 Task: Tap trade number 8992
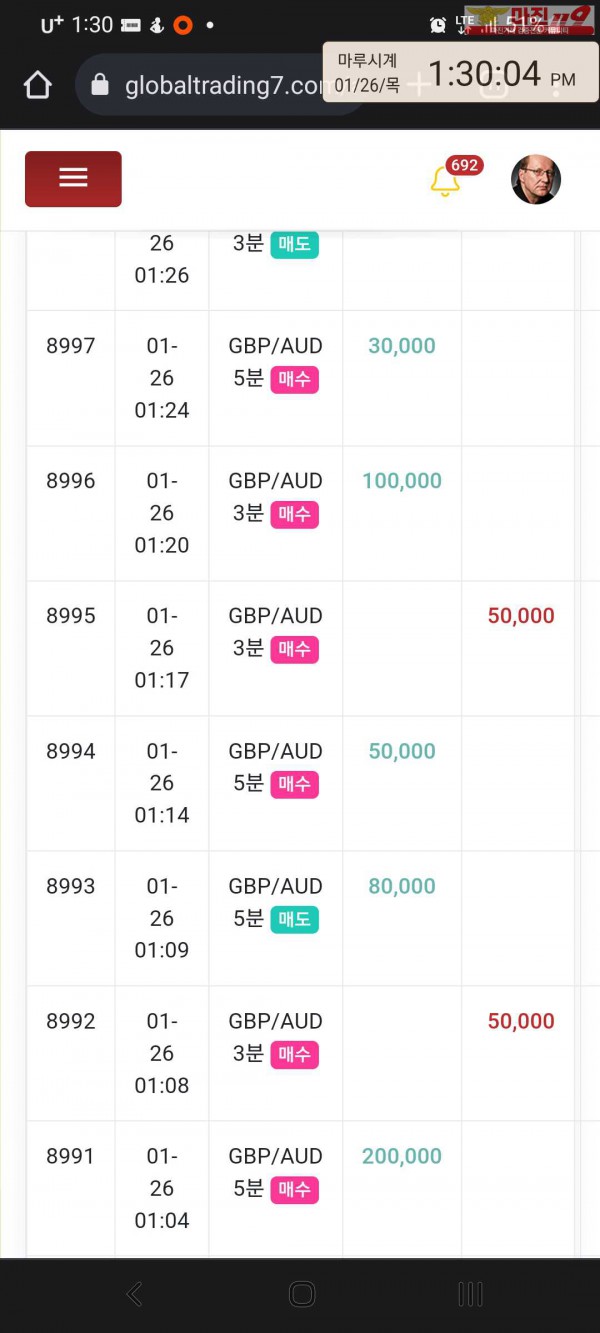coord(71,1021)
